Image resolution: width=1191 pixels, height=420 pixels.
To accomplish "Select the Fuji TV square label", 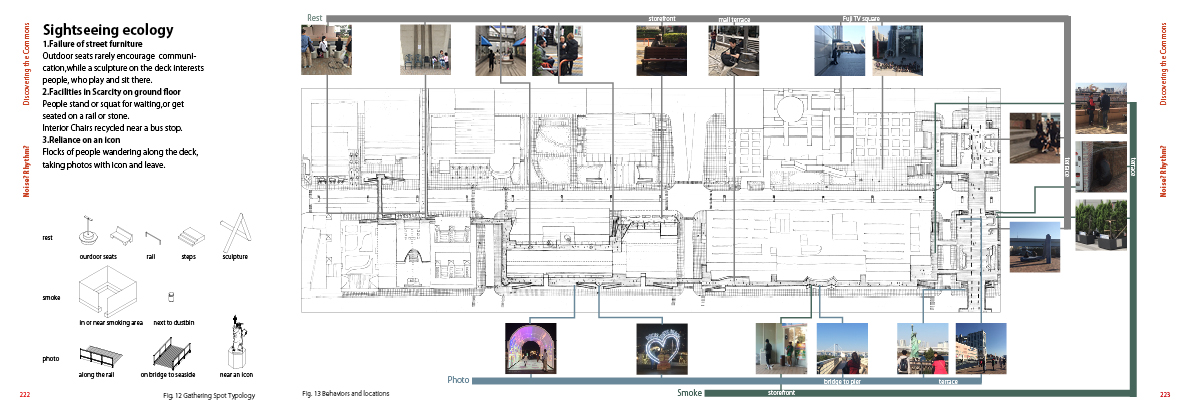I will (860, 18).
